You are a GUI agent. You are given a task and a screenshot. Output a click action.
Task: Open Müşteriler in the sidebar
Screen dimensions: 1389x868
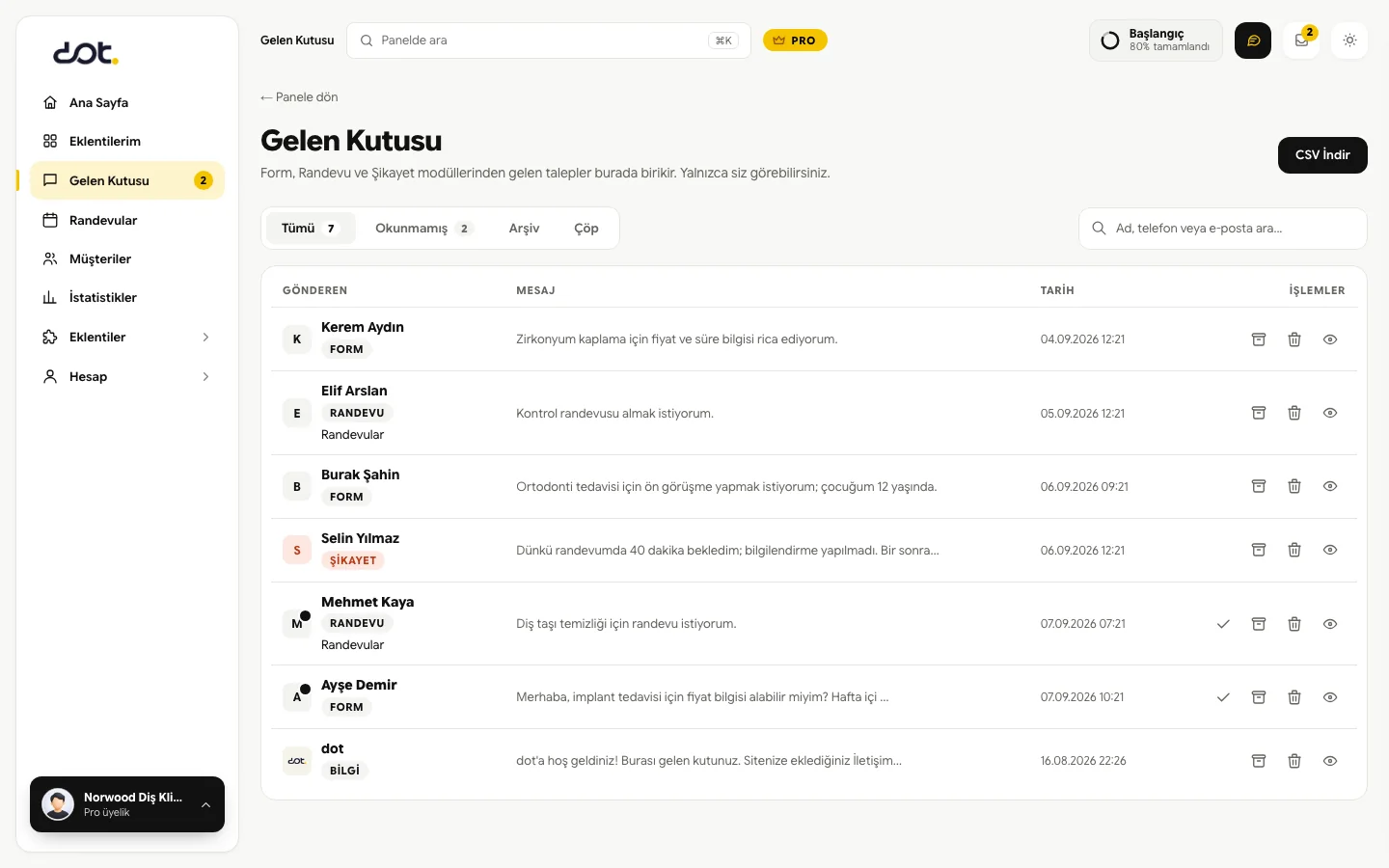pos(127,258)
